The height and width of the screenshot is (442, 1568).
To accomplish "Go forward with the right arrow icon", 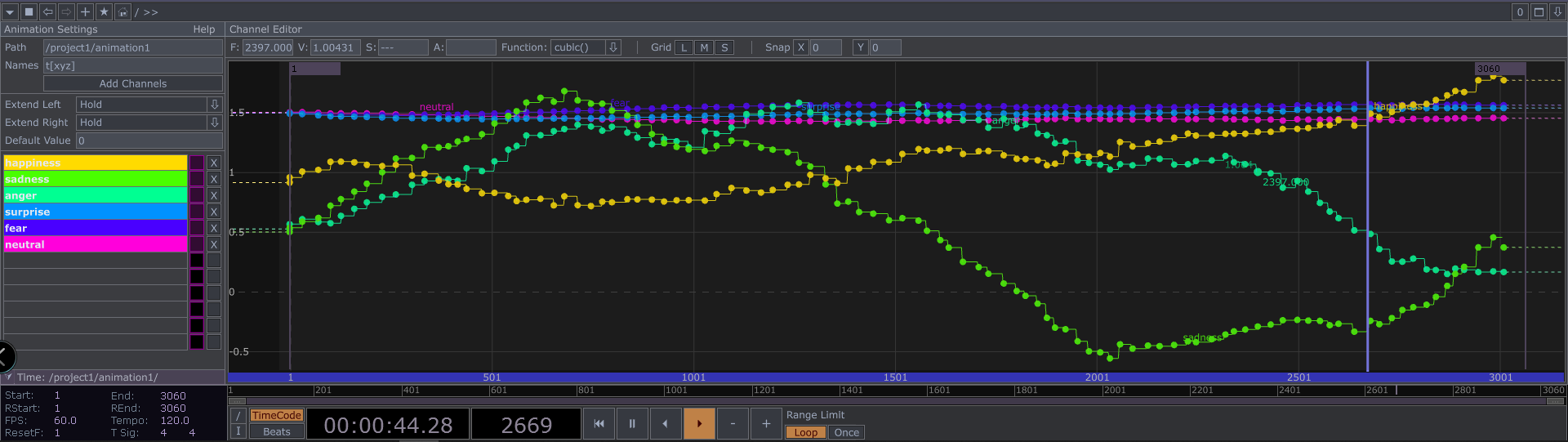I will [x=66, y=11].
